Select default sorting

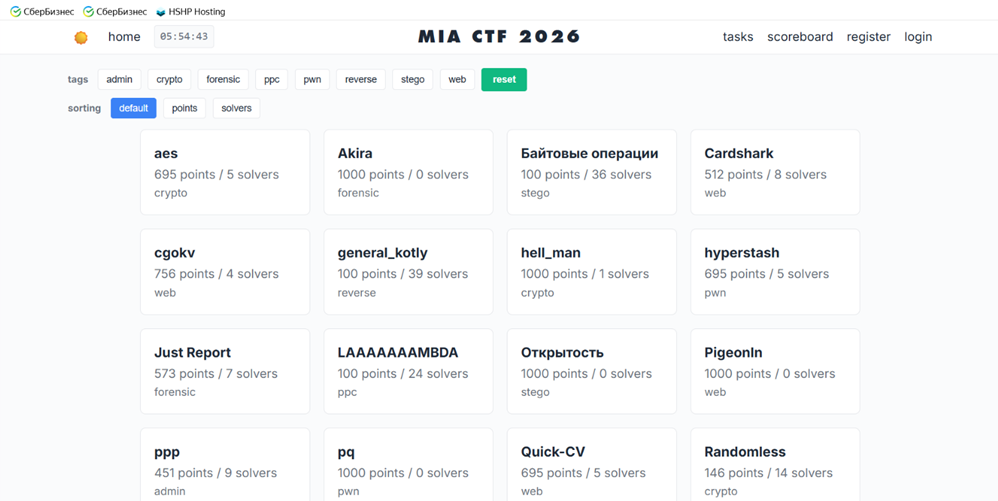coord(134,108)
